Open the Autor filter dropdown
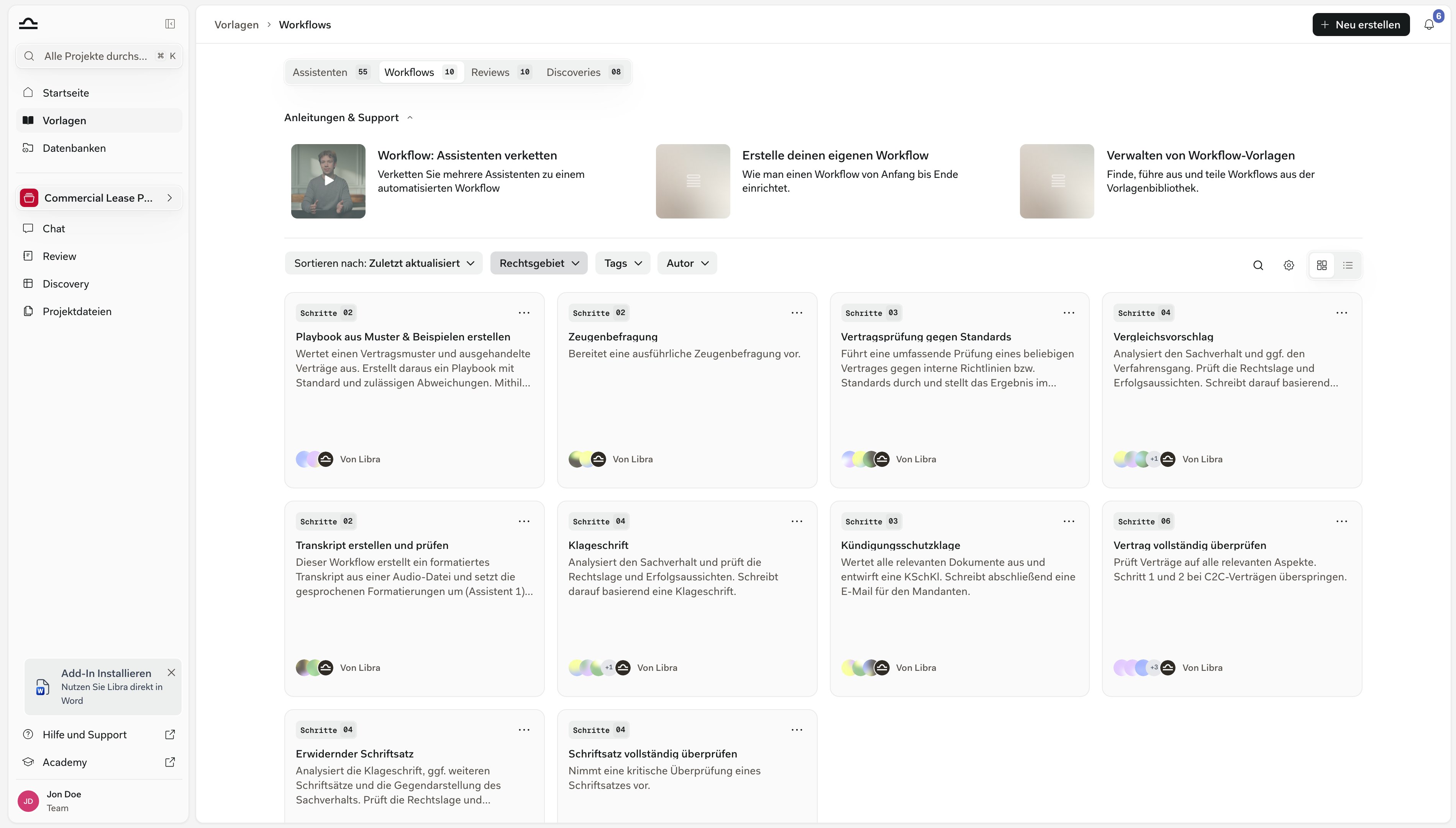 687,263
